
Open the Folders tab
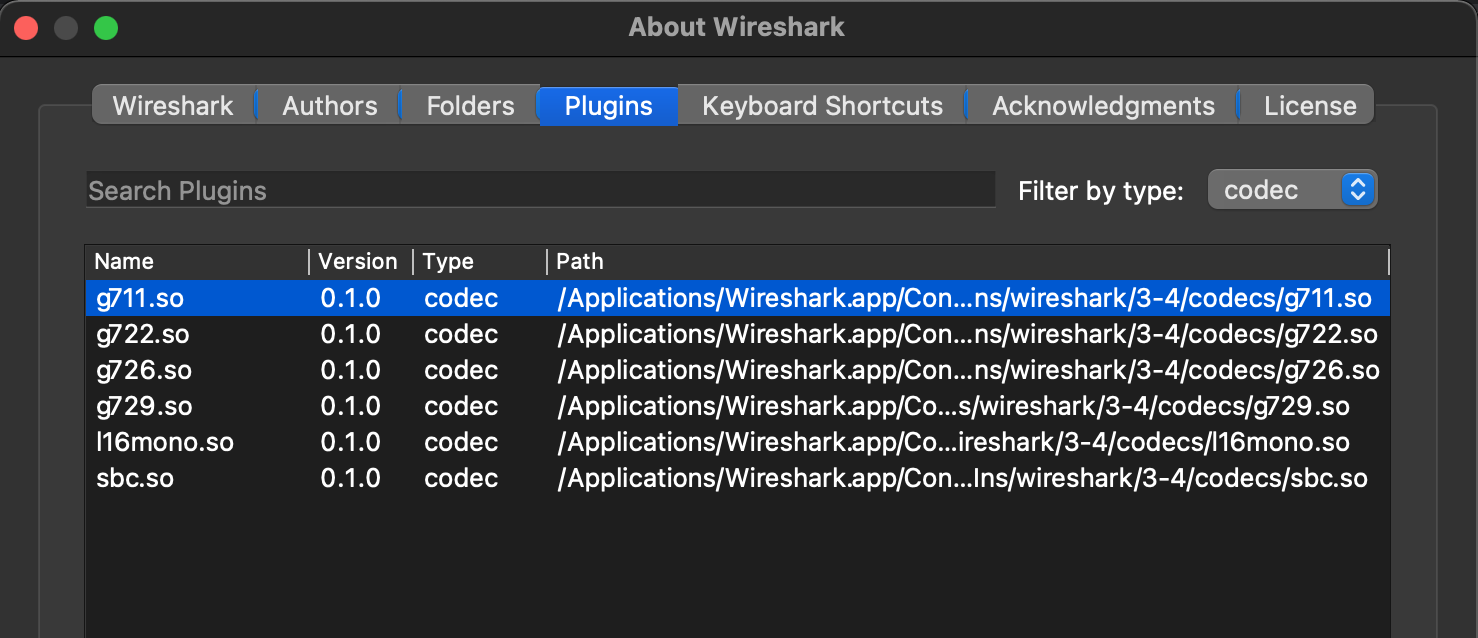coord(470,106)
